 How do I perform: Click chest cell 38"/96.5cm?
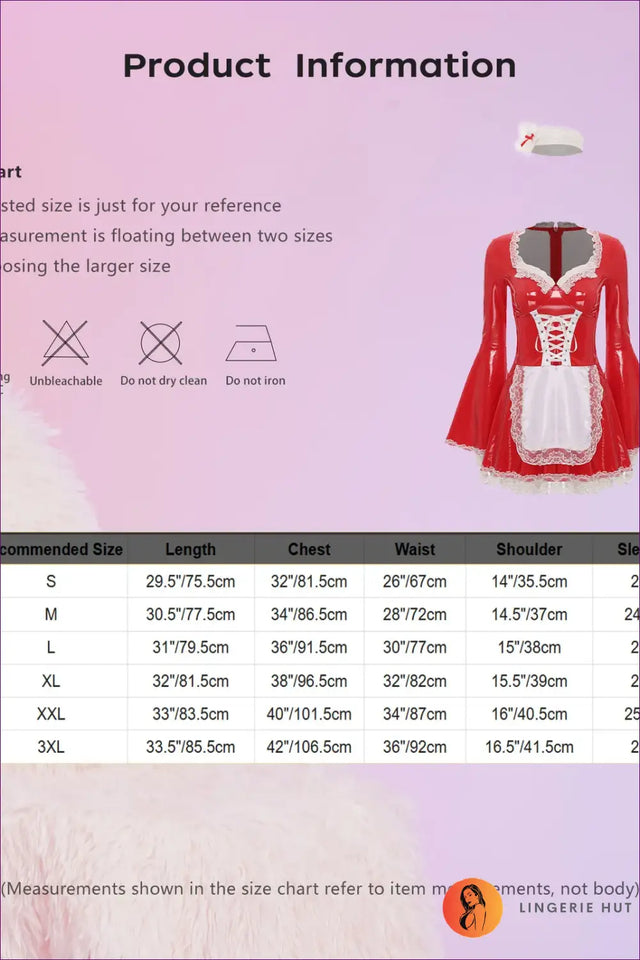pyautogui.click(x=309, y=681)
